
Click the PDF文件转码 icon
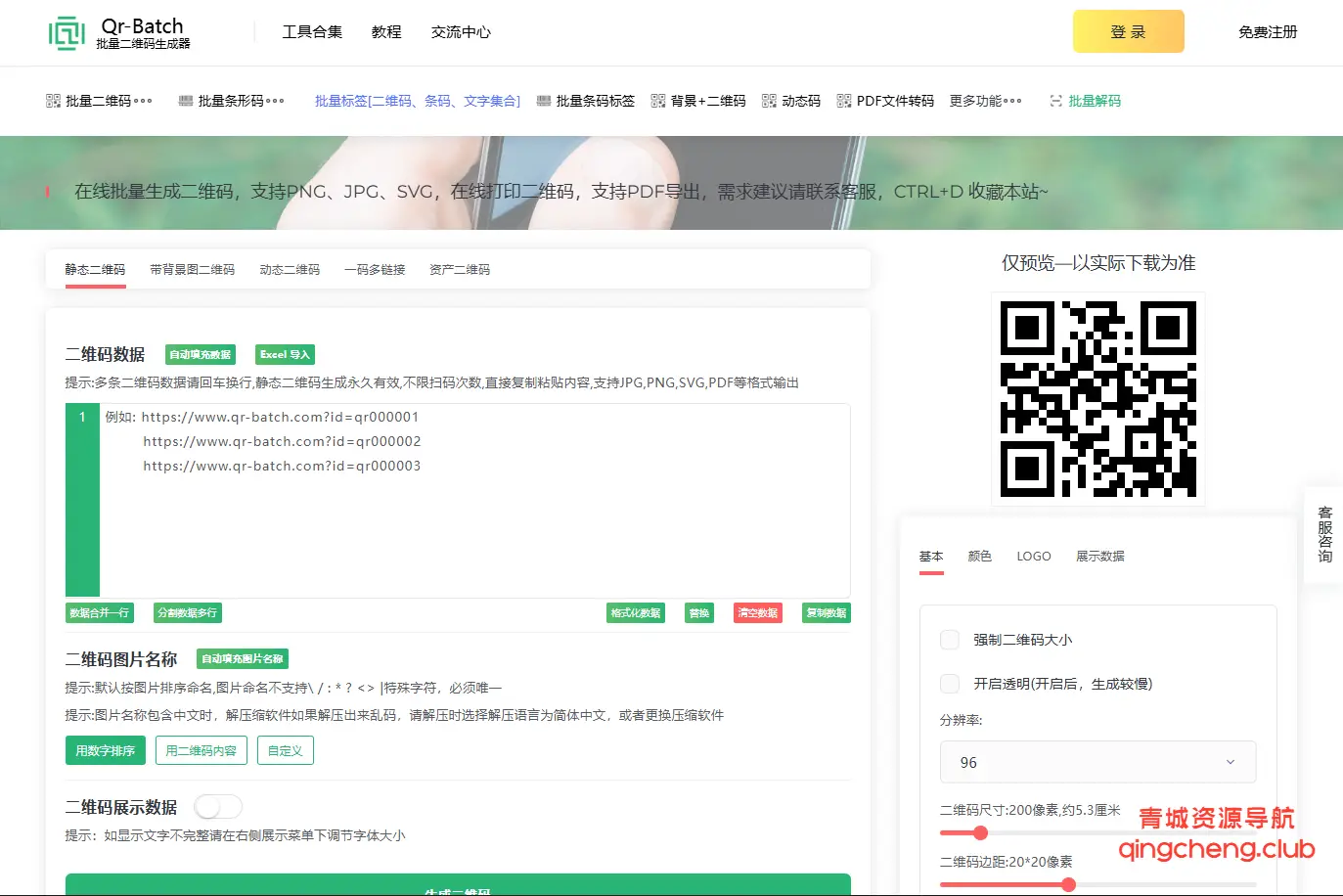point(843,101)
